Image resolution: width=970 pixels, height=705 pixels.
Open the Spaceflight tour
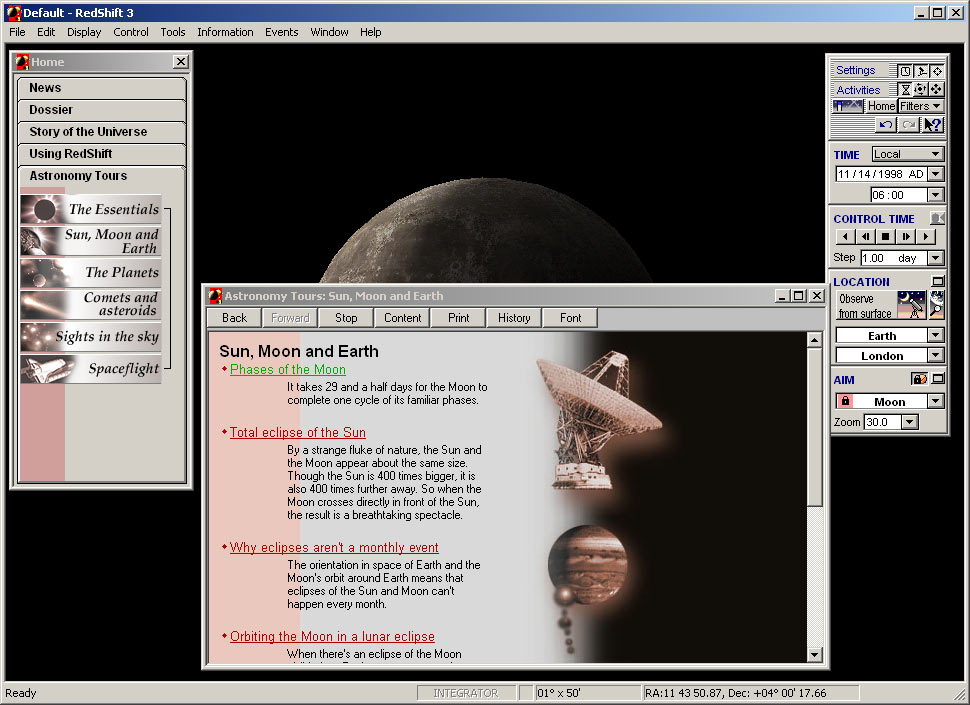90,369
